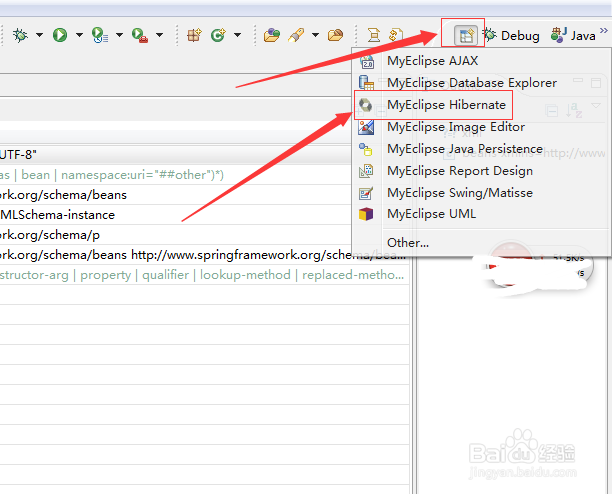Click the New Java Package icon
Image resolution: width=612 pixels, height=494 pixels.
click(194, 35)
